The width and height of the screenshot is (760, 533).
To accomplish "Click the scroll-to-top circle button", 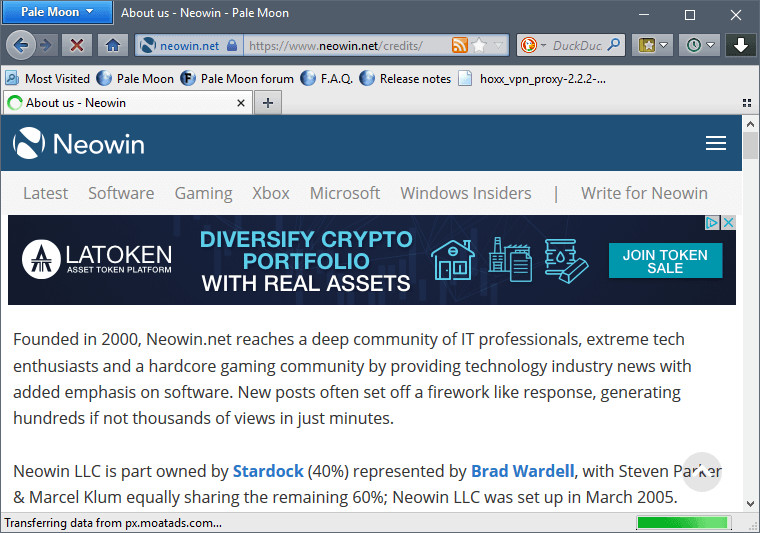I will tap(703, 471).
